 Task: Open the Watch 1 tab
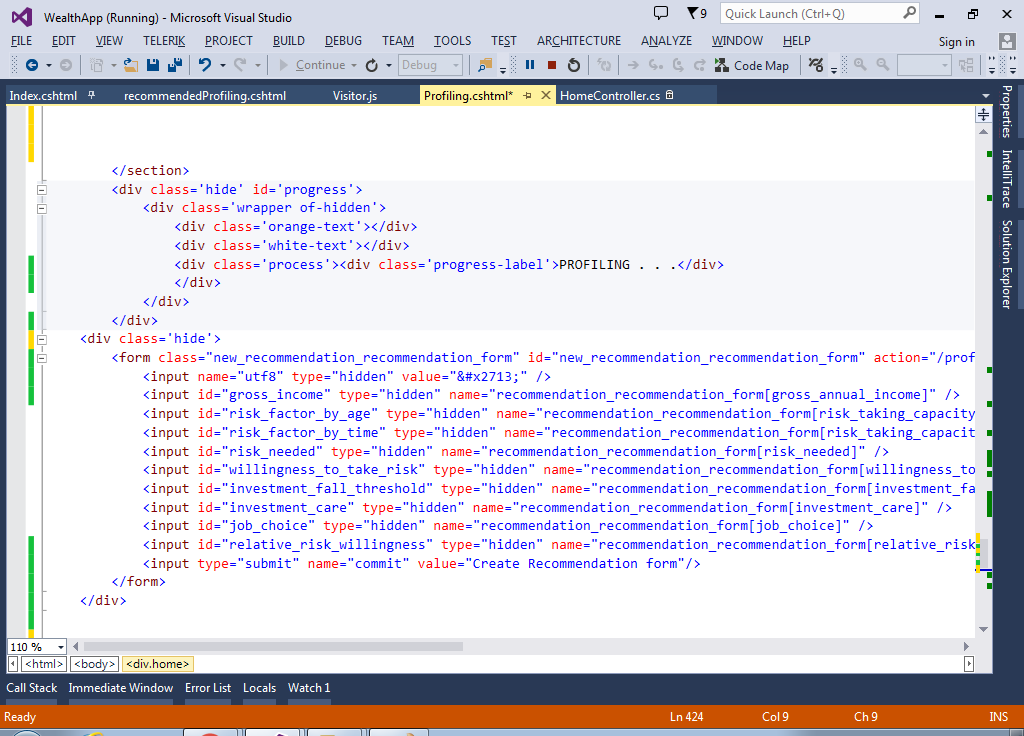pos(309,688)
